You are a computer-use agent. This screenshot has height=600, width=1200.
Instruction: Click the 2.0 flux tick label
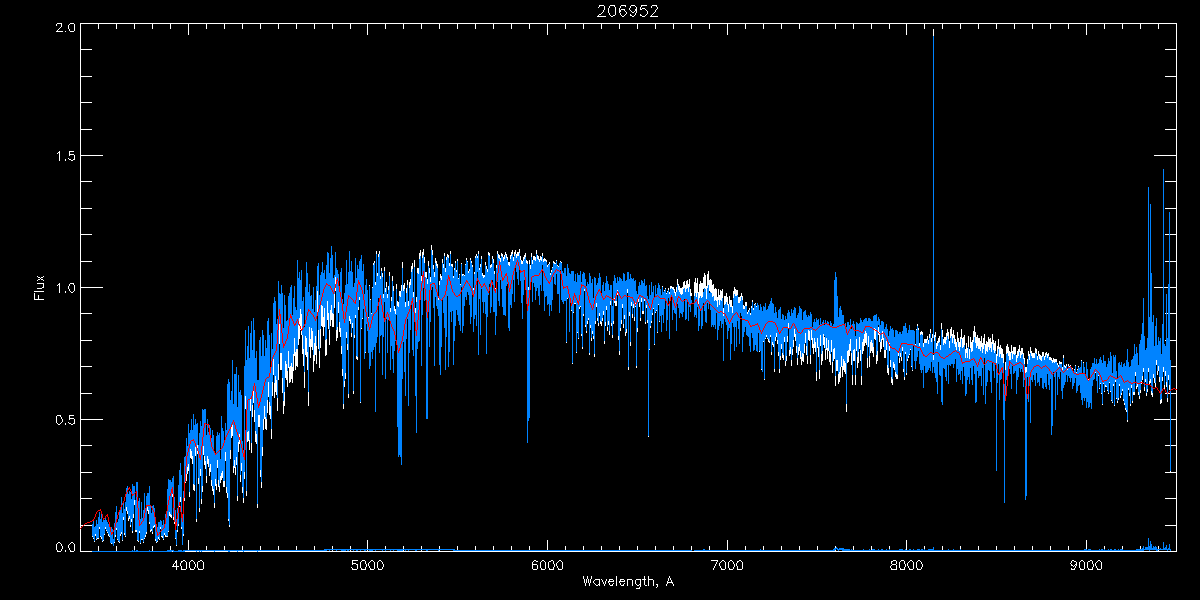[66, 28]
